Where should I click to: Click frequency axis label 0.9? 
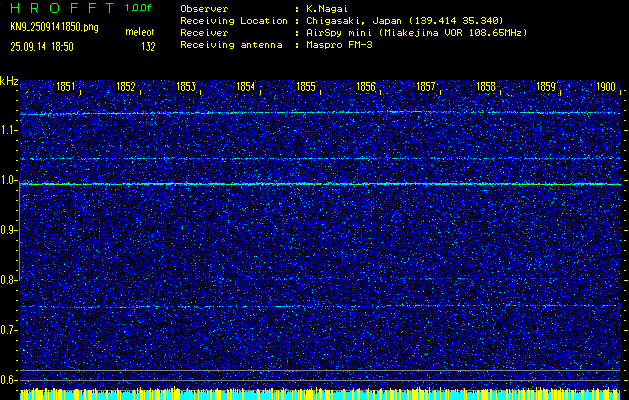tap(8, 230)
